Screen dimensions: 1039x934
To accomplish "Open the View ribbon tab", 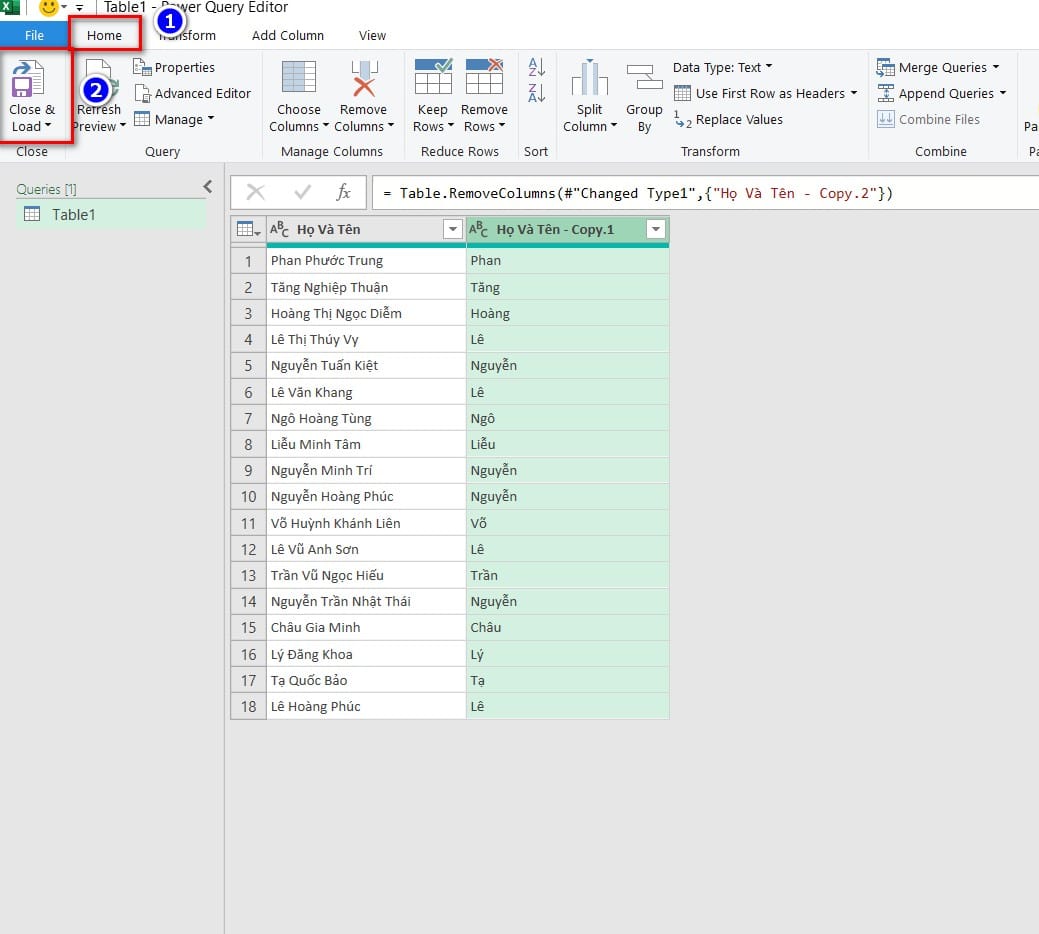I will coord(372,35).
